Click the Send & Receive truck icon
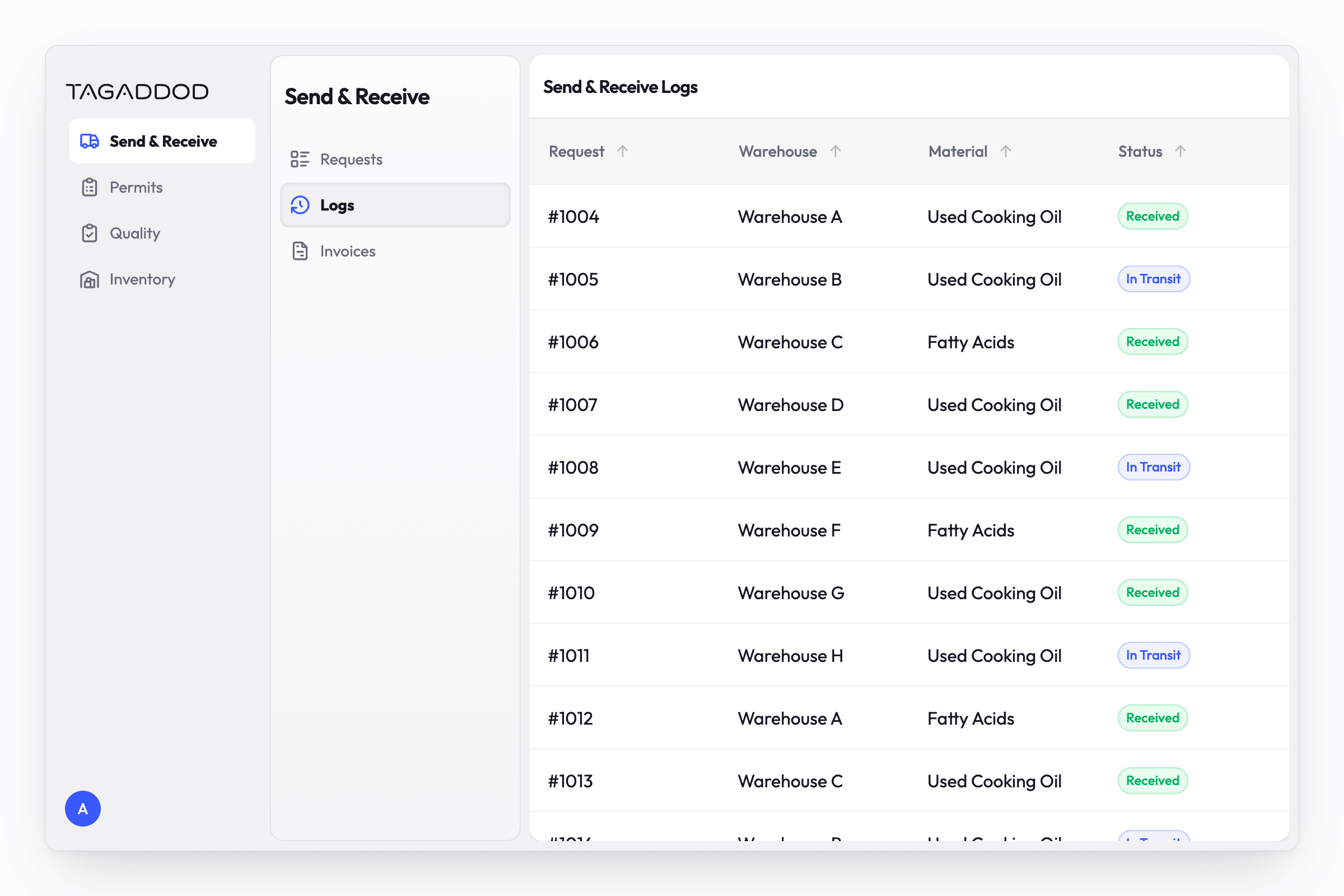 click(x=90, y=141)
